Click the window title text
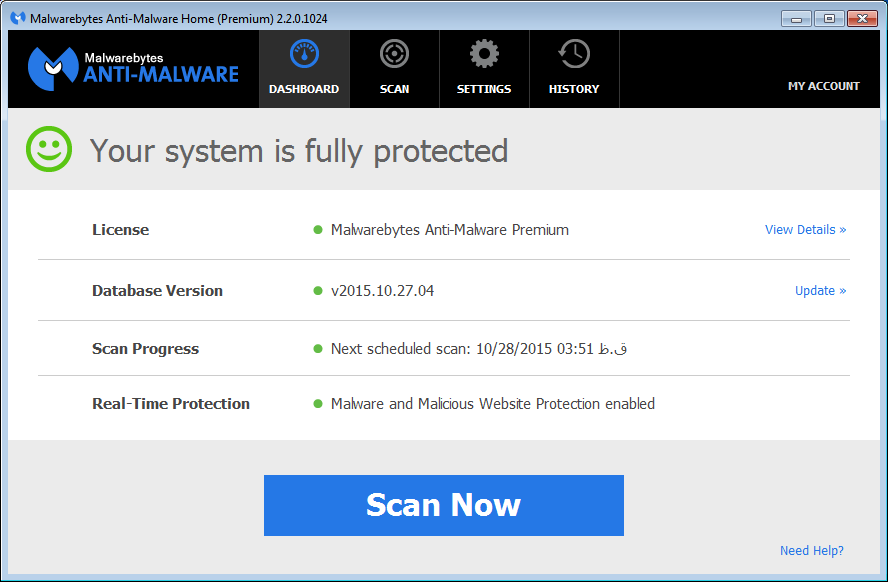Image resolution: width=888 pixels, height=582 pixels. pyautogui.click(x=178, y=19)
